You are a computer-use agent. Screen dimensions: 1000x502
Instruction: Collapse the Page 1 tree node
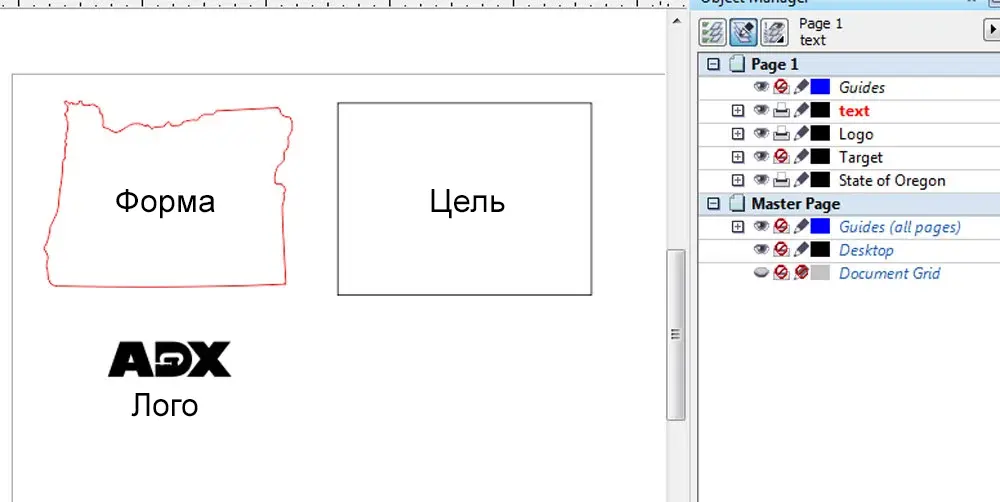click(x=714, y=64)
